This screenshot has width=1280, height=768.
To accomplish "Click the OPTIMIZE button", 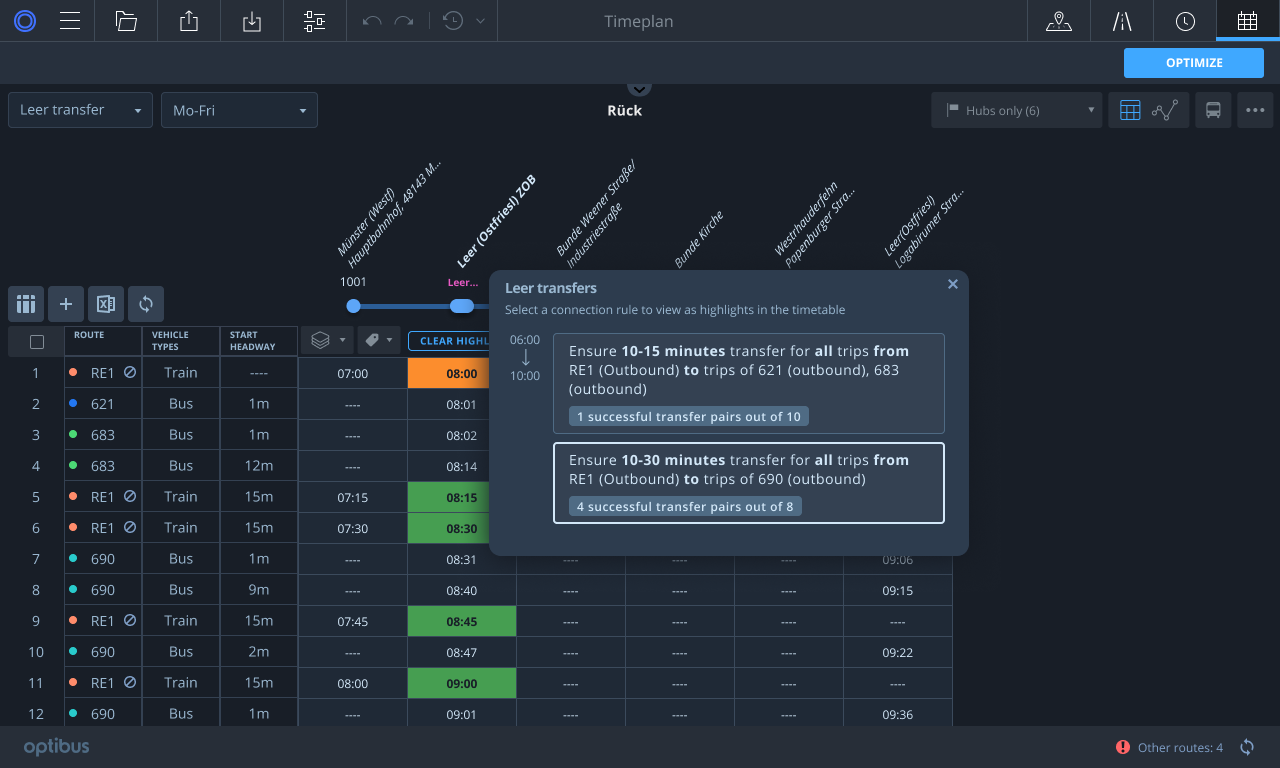I will [x=1194, y=62].
